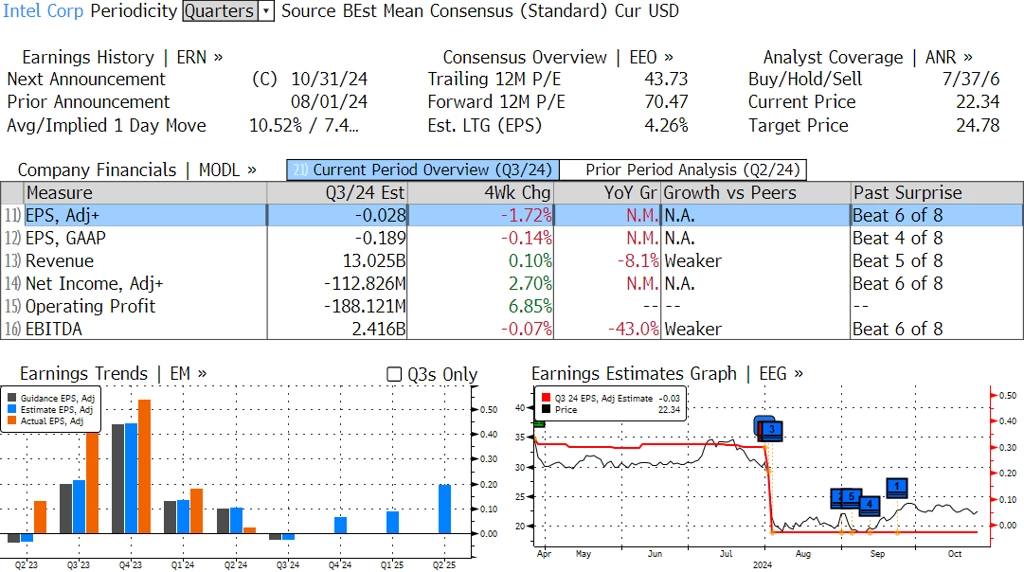Click the blue event marker labeled 4

pyautogui.click(x=869, y=505)
